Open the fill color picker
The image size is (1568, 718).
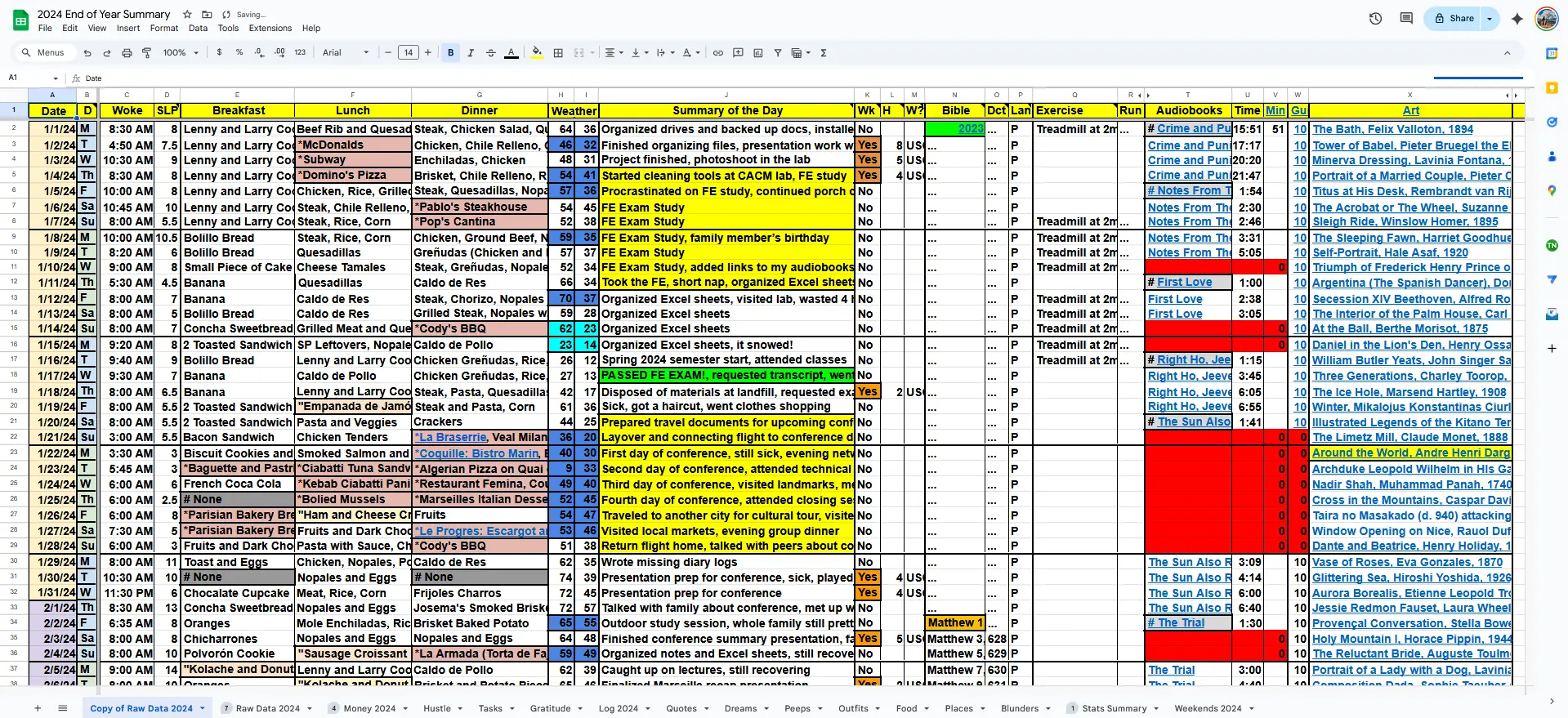(x=537, y=53)
